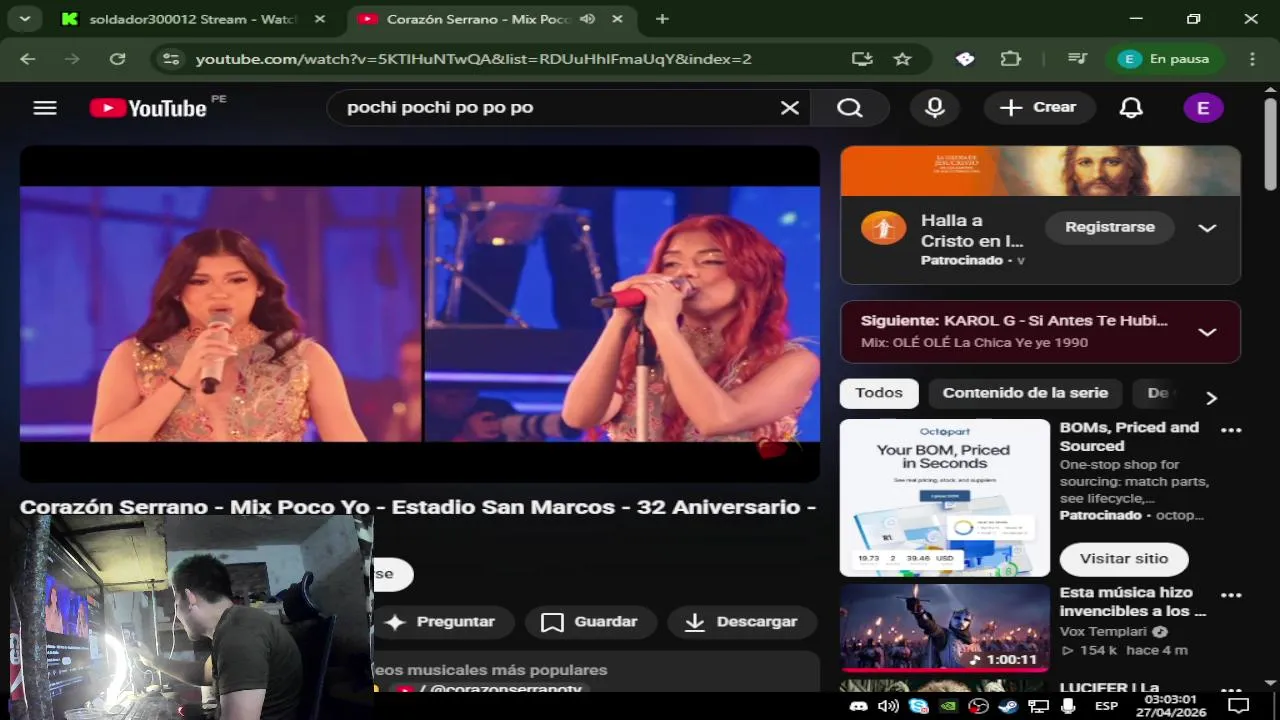This screenshot has width=1280, height=720.
Task: Clear the search box with X
Action: (x=790, y=108)
